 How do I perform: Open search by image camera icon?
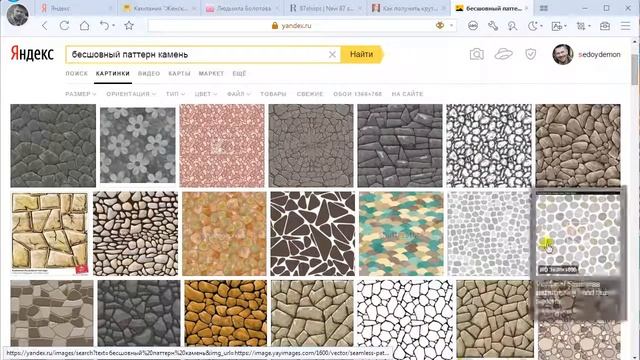coord(476,54)
